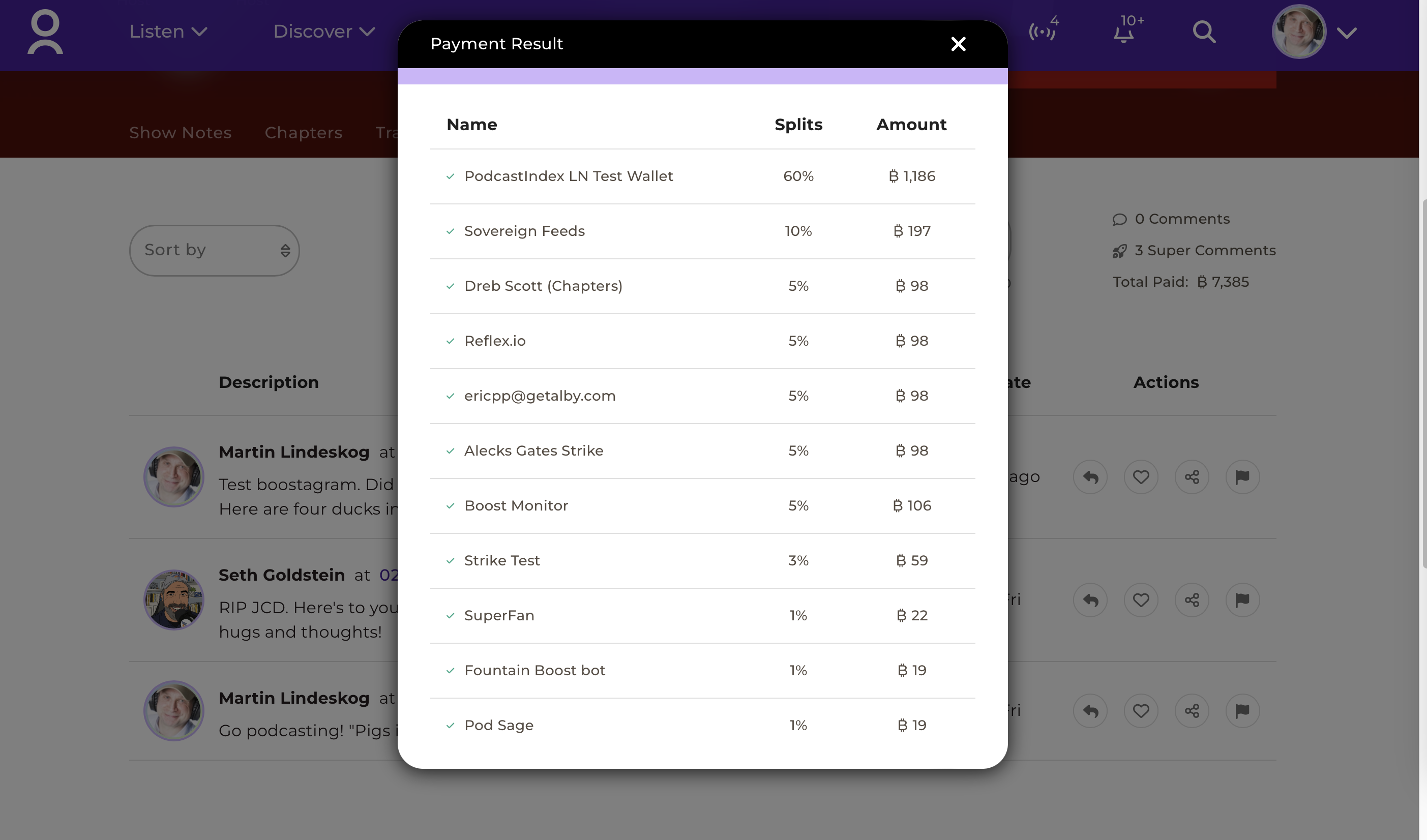Select the SuperFan row name
The height and width of the screenshot is (840, 1427).
point(499,616)
